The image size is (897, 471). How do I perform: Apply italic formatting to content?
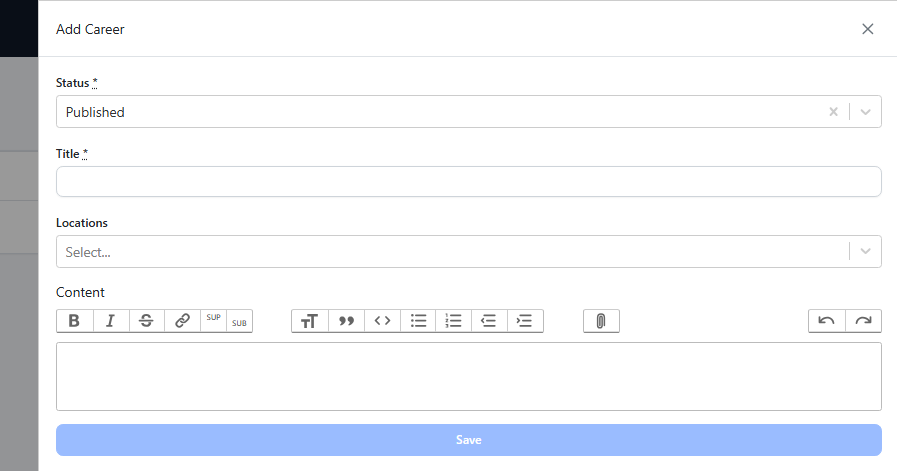point(110,321)
